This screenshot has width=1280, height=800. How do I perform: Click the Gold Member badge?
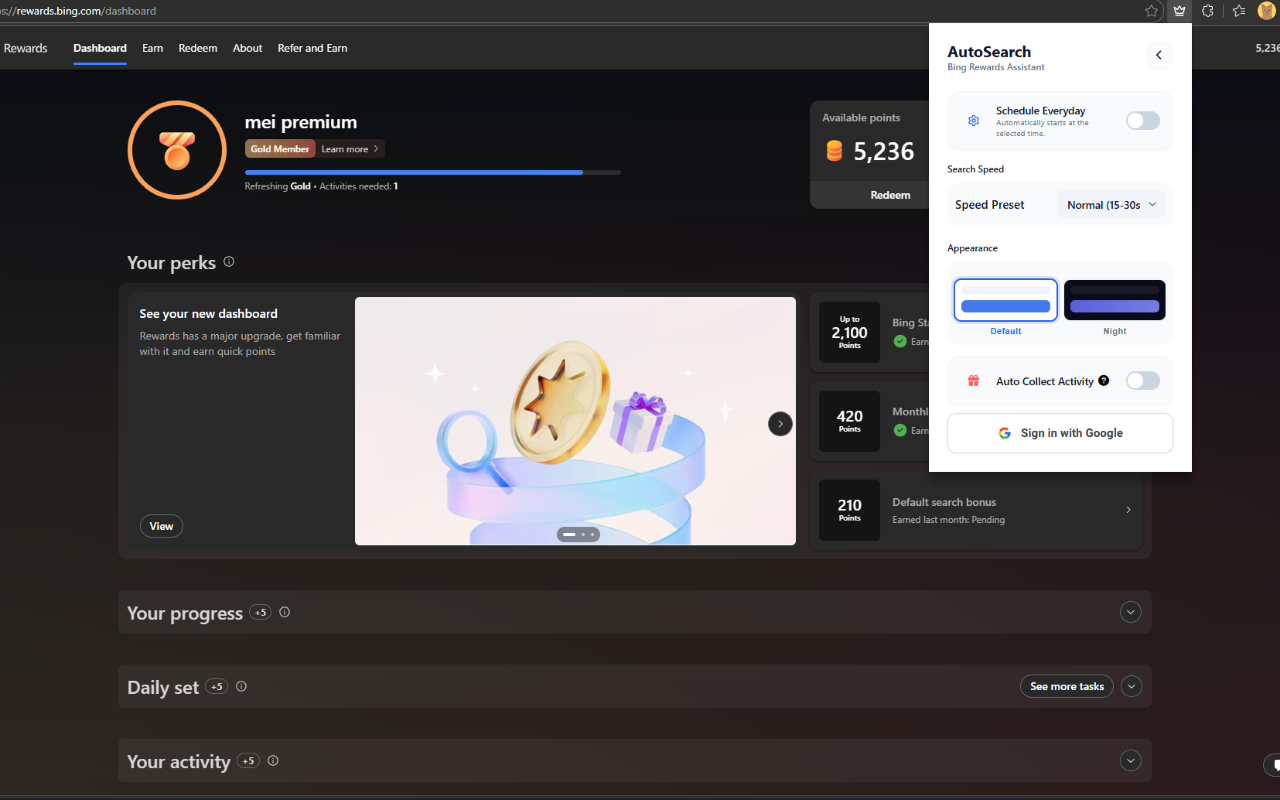280,149
